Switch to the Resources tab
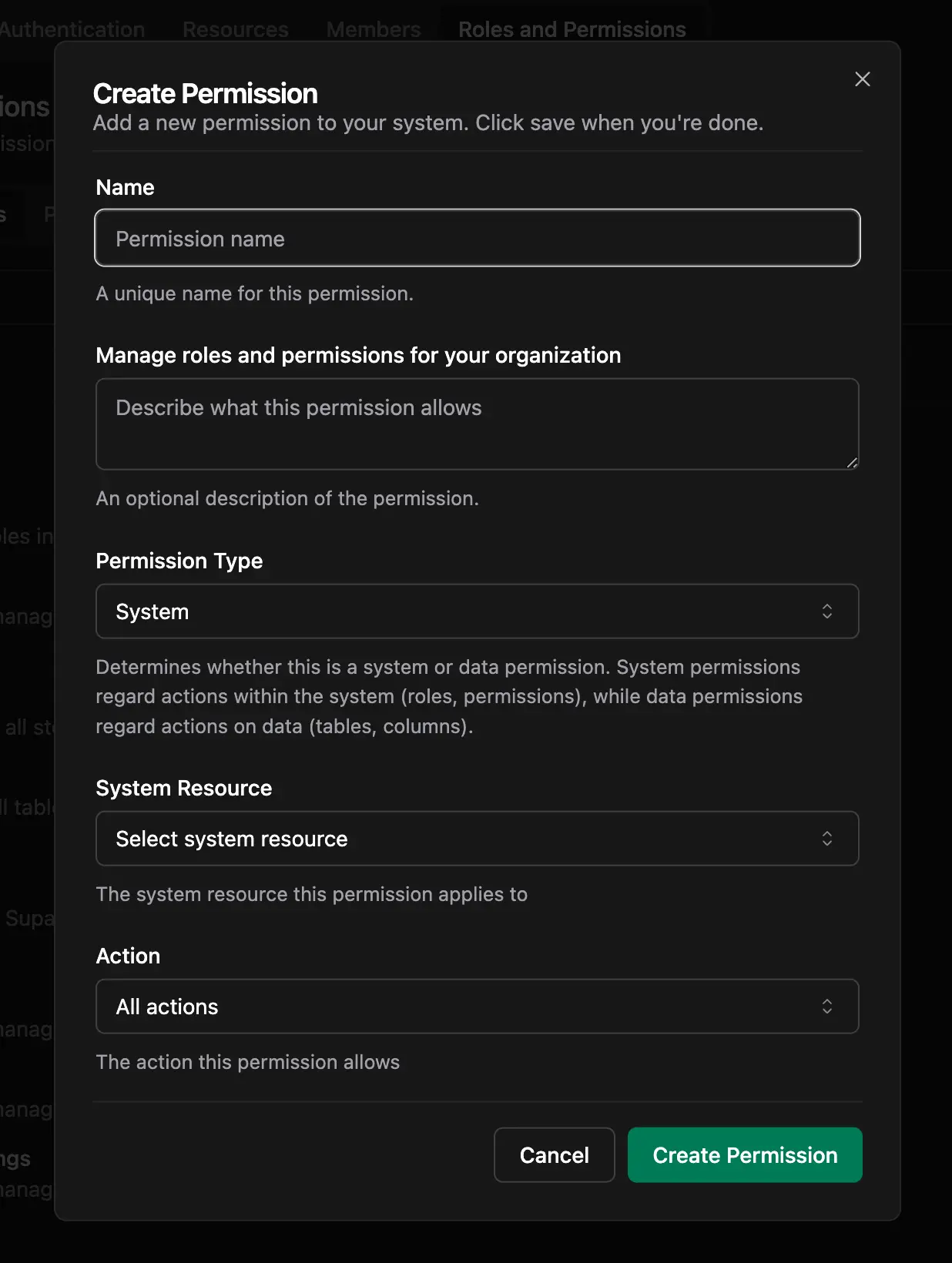The height and width of the screenshot is (1263, 952). click(235, 29)
